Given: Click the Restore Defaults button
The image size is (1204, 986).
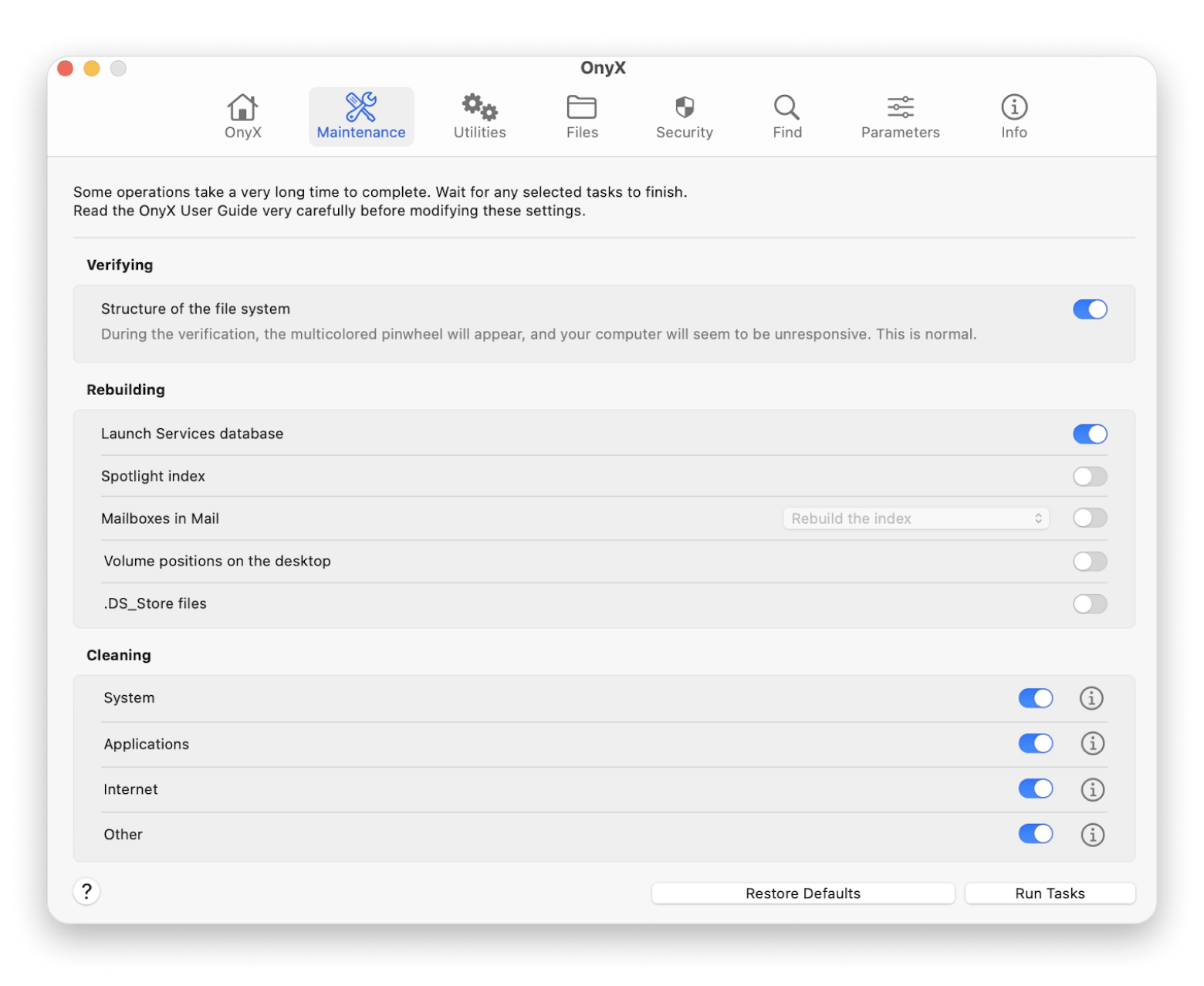Looking at the screenshot, I should (x=803, y=893).
